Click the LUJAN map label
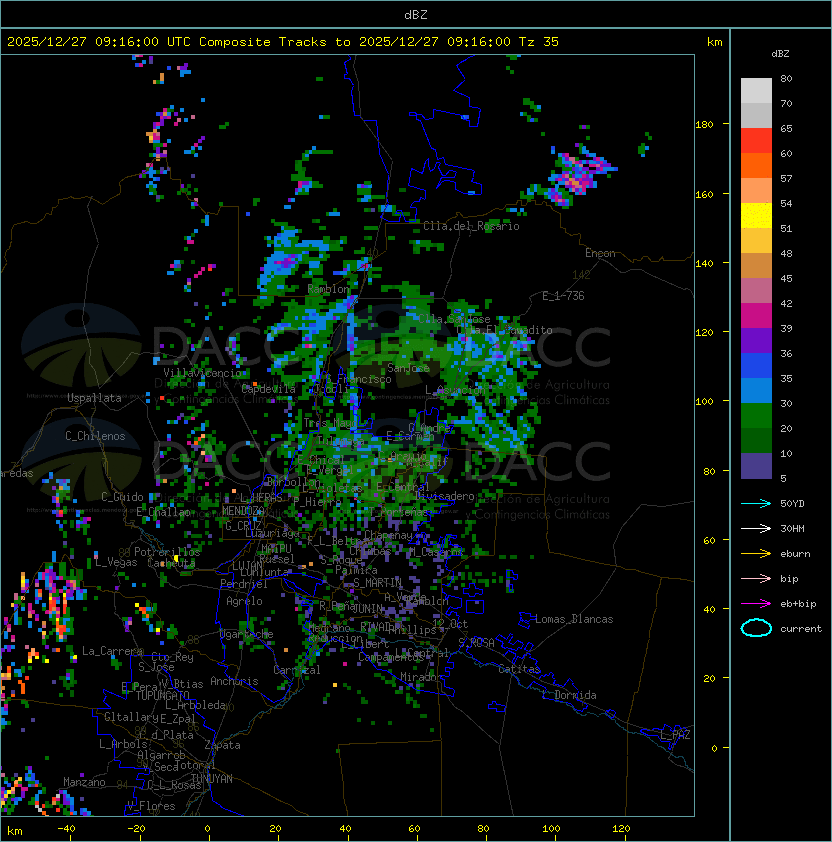The image size is (832, 842). pos(248,566)
